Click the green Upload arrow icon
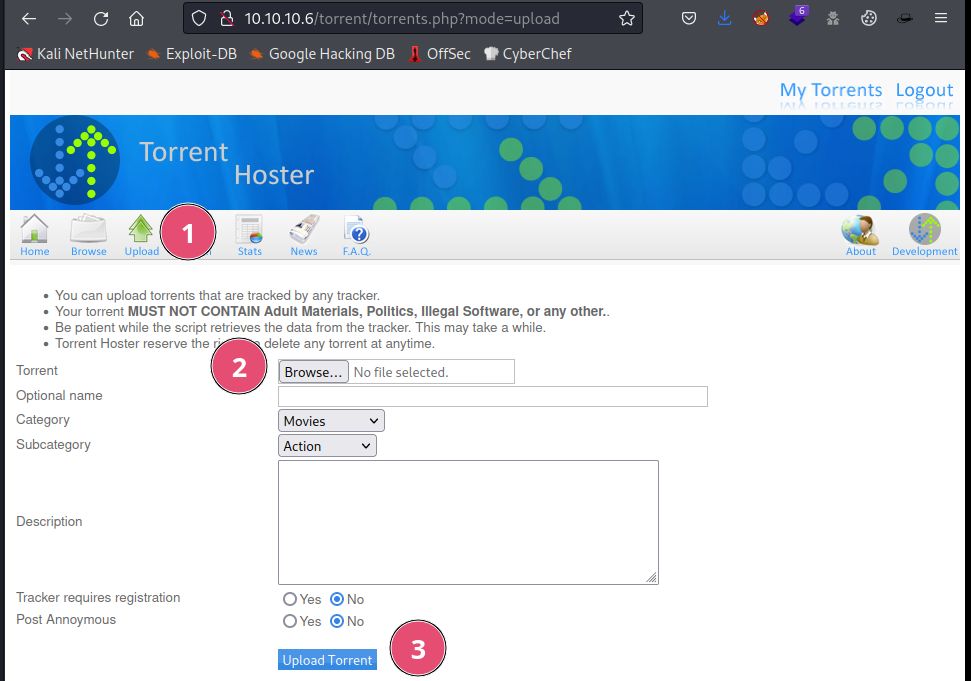Viewport: 971px width, 681px height. (141, 231)
